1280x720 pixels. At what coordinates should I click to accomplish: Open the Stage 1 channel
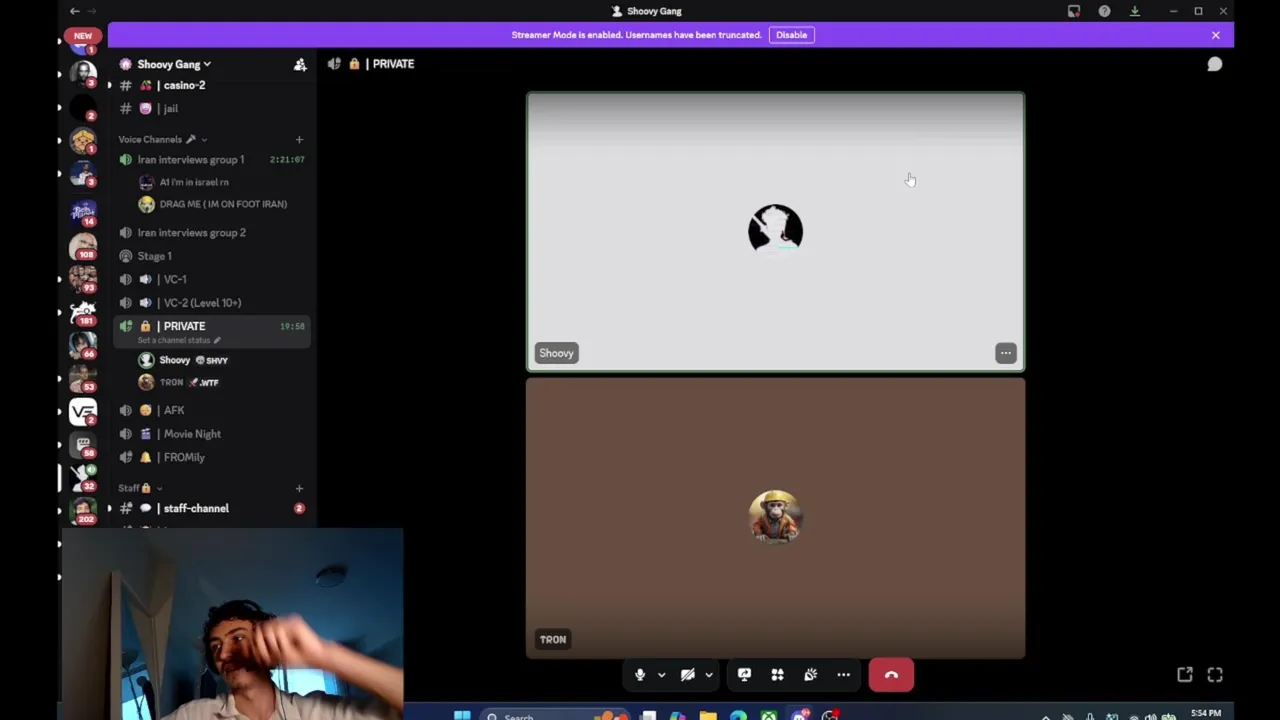(x=211, y=256)
